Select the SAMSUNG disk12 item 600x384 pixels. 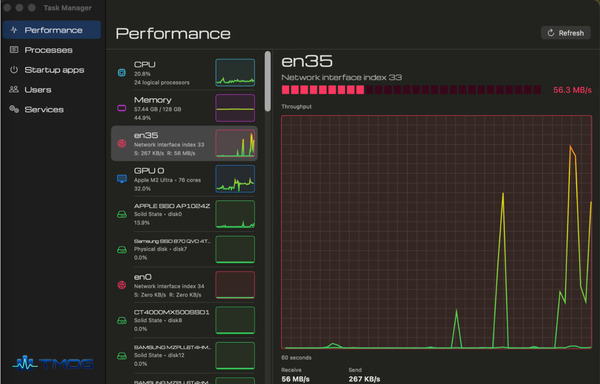[x=184, y=356]
